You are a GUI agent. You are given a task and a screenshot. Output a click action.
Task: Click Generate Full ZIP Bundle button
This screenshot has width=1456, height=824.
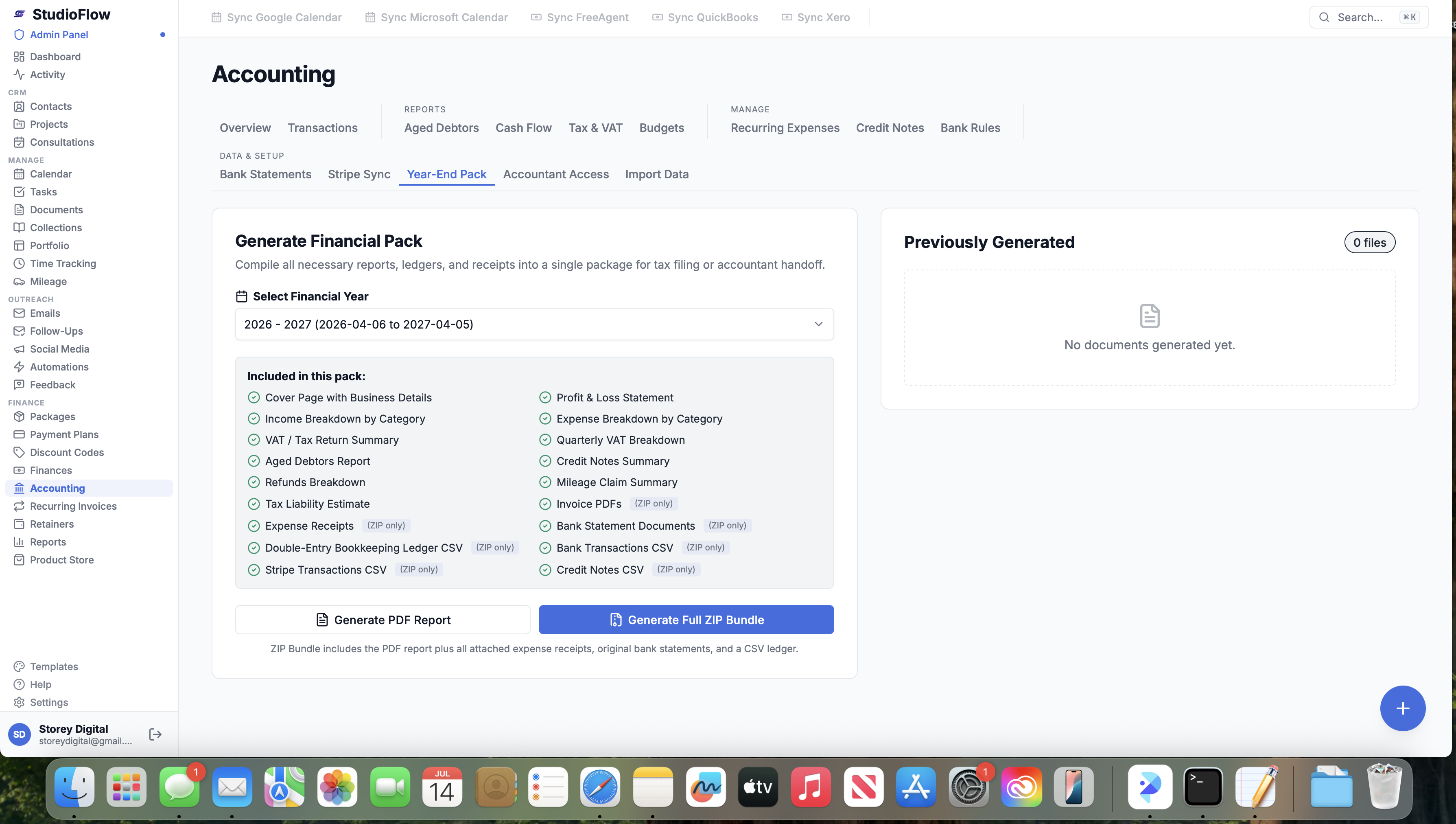coord(686,620)
